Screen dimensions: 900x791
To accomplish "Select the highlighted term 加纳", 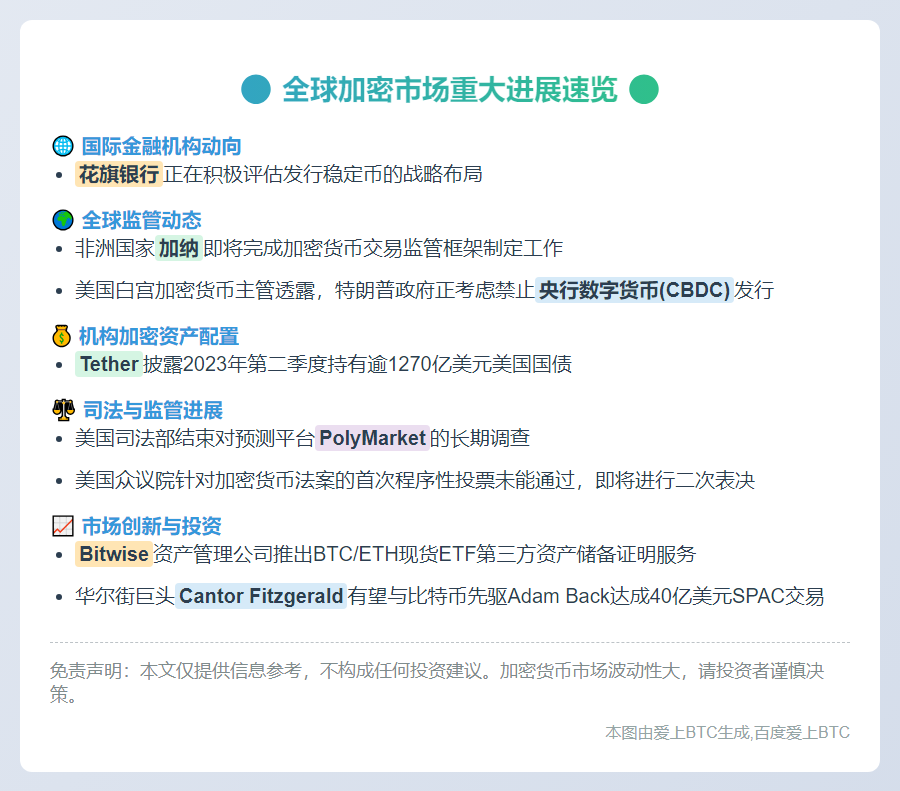I will tap(179, 248).
